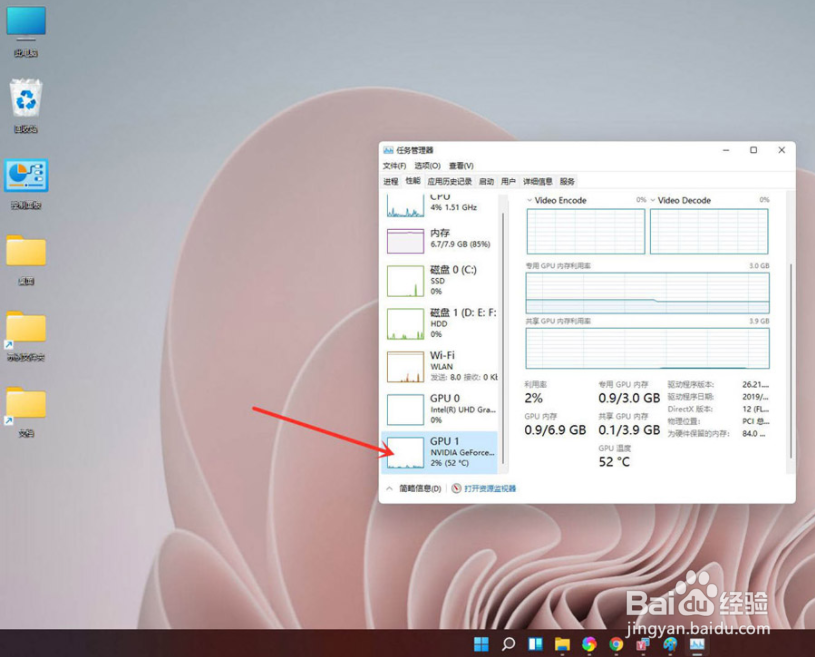Open the Widgets panel from taskbar
The image size is (815, 657).
(535, 644)
